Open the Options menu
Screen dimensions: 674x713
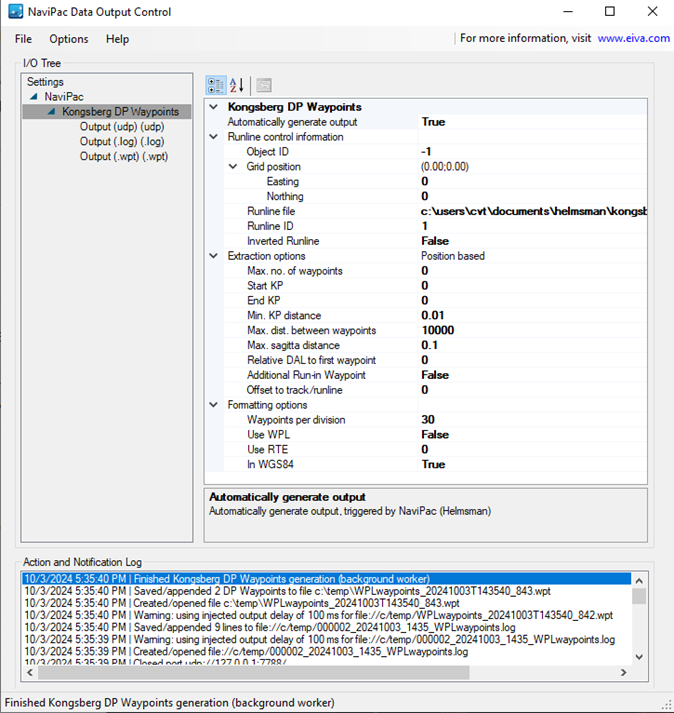pos(69,39)
